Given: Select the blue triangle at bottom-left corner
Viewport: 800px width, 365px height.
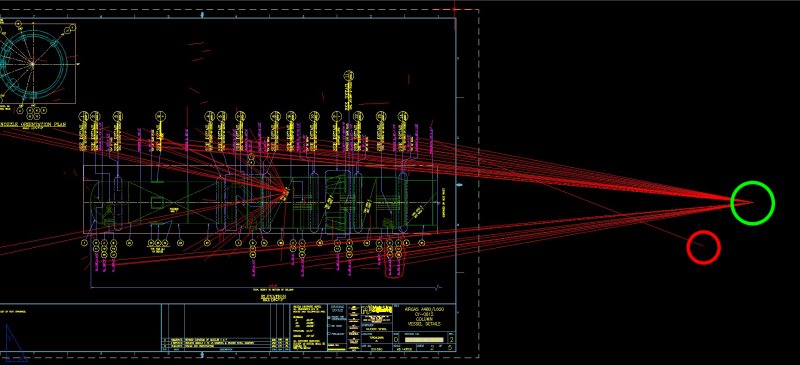Looking at the screenshot, I should (14, 343).
